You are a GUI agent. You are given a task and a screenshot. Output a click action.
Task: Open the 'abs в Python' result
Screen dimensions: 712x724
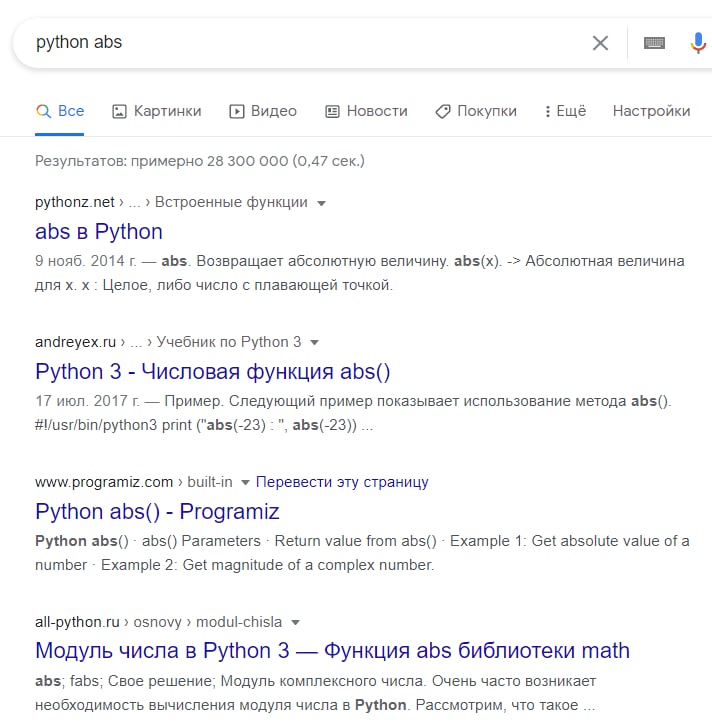(99, 231)
